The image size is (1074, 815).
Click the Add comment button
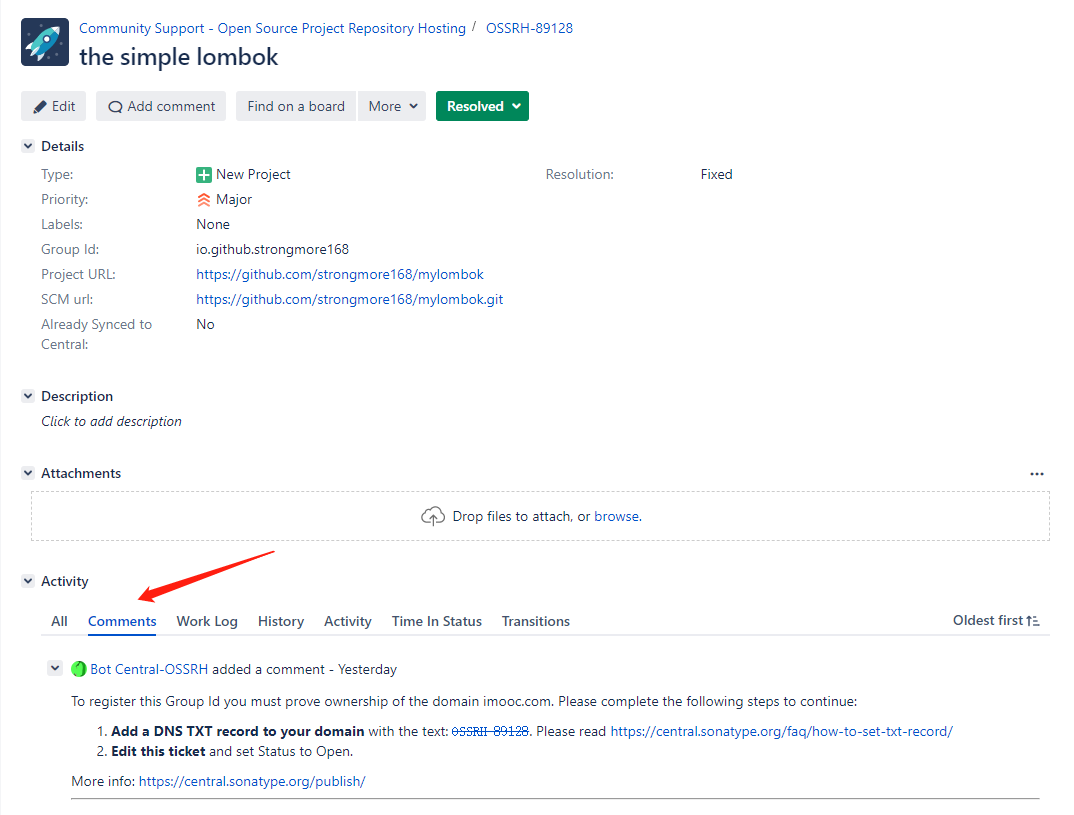pos(161,106)
